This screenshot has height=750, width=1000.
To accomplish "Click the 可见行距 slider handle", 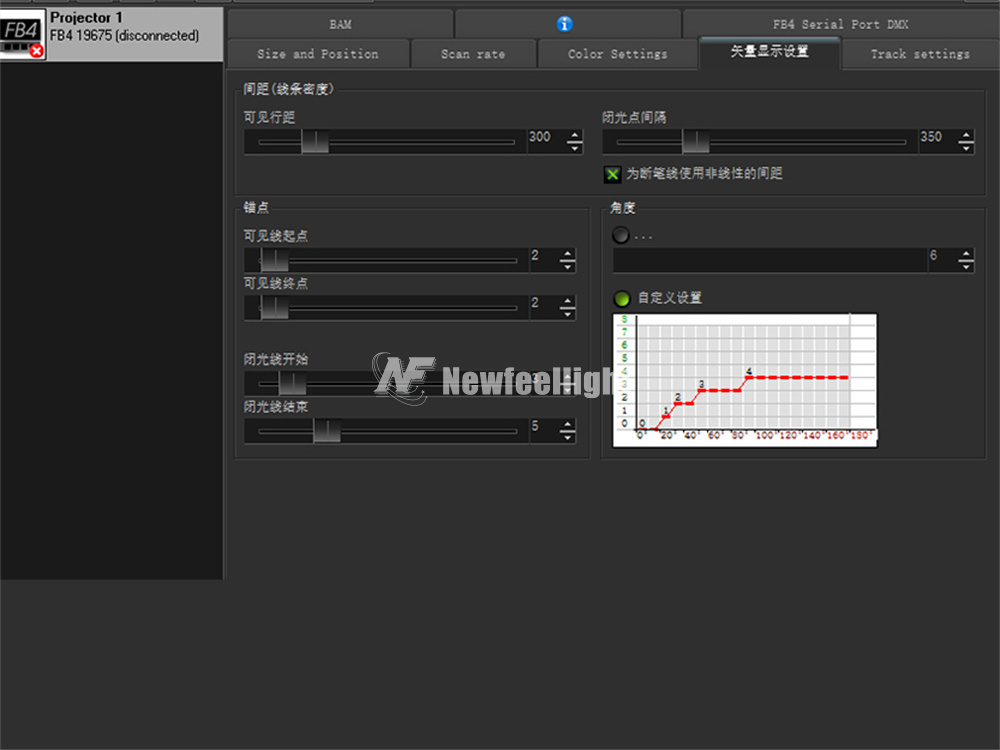I will pos(315,142).
